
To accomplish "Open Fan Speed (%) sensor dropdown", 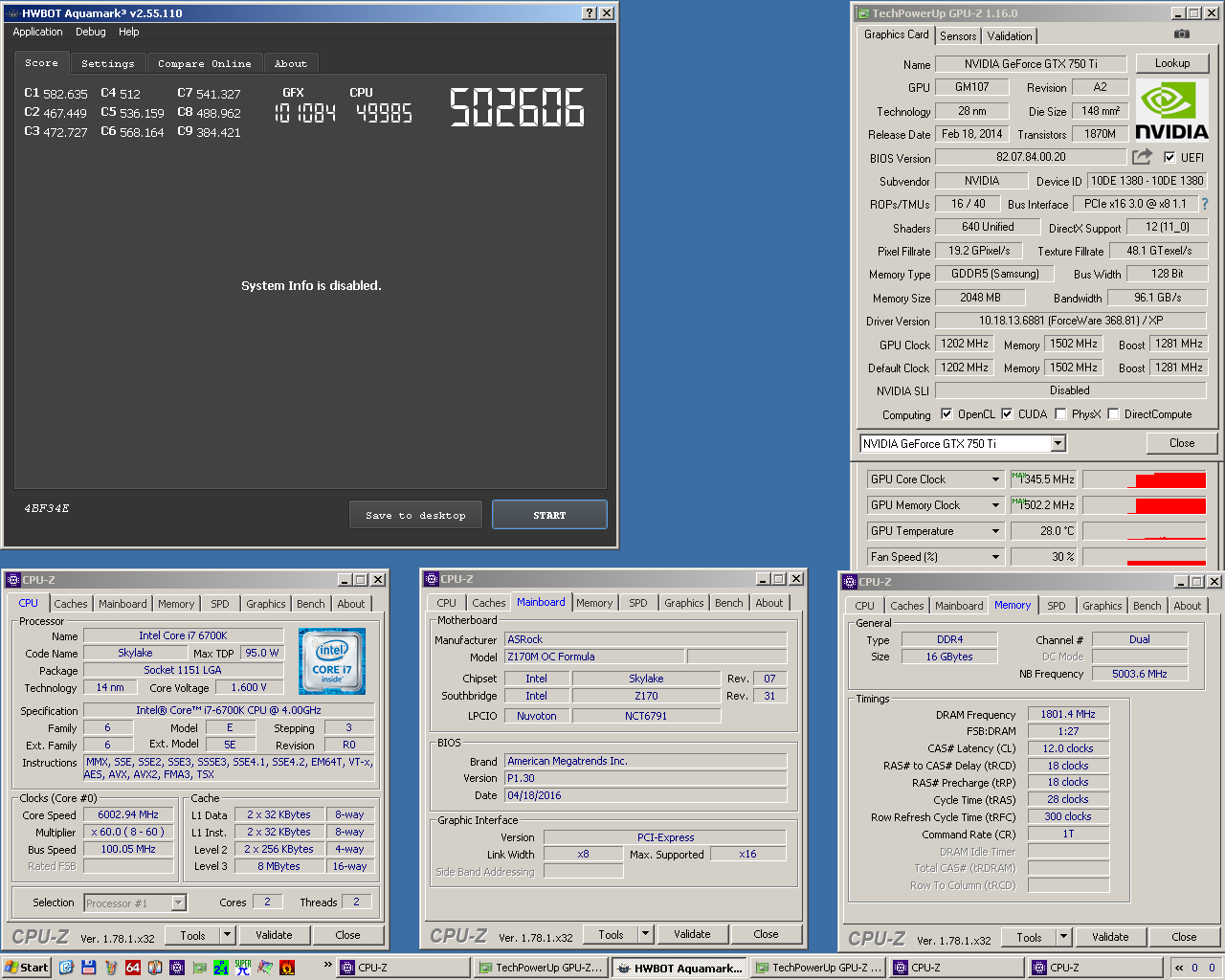I will click(995, 556).
